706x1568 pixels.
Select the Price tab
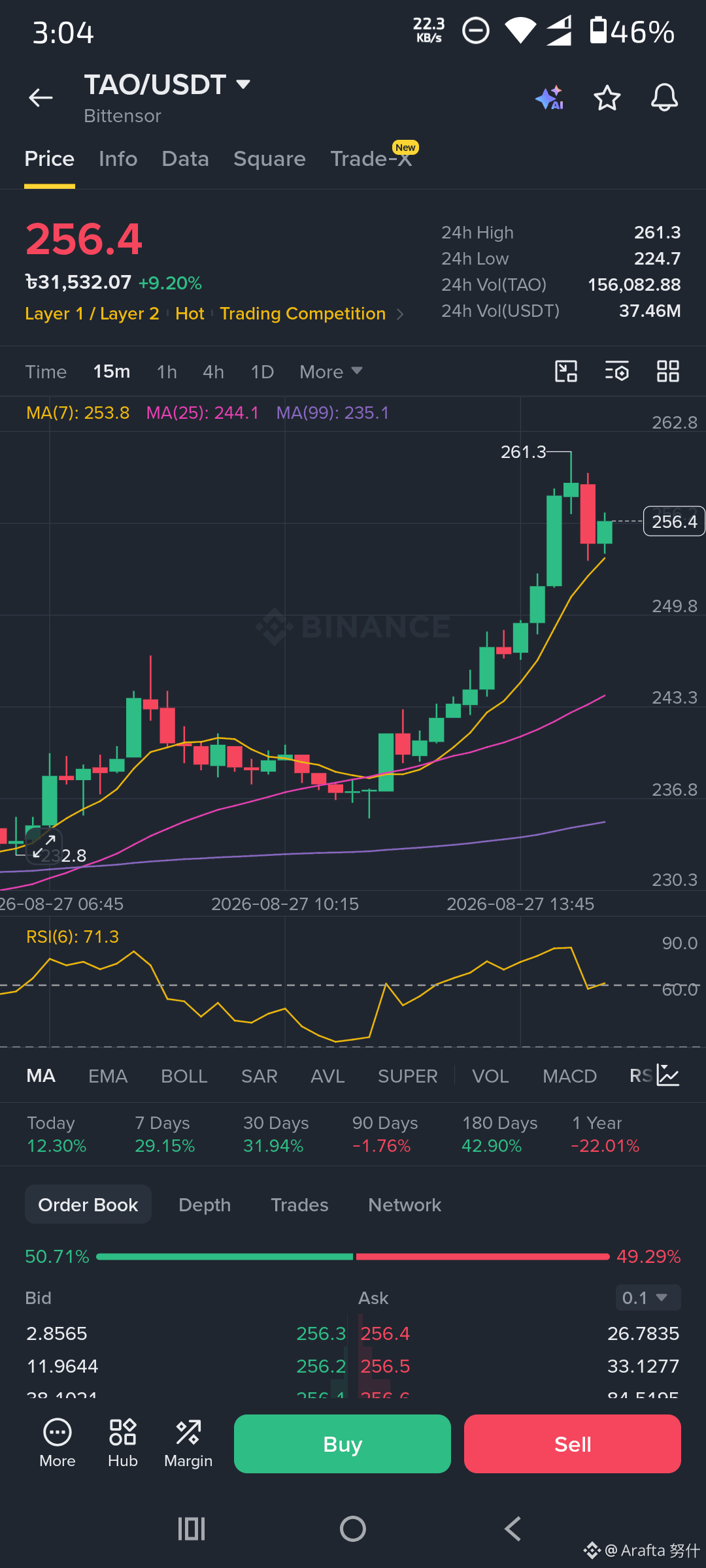[x=50, y=159]
